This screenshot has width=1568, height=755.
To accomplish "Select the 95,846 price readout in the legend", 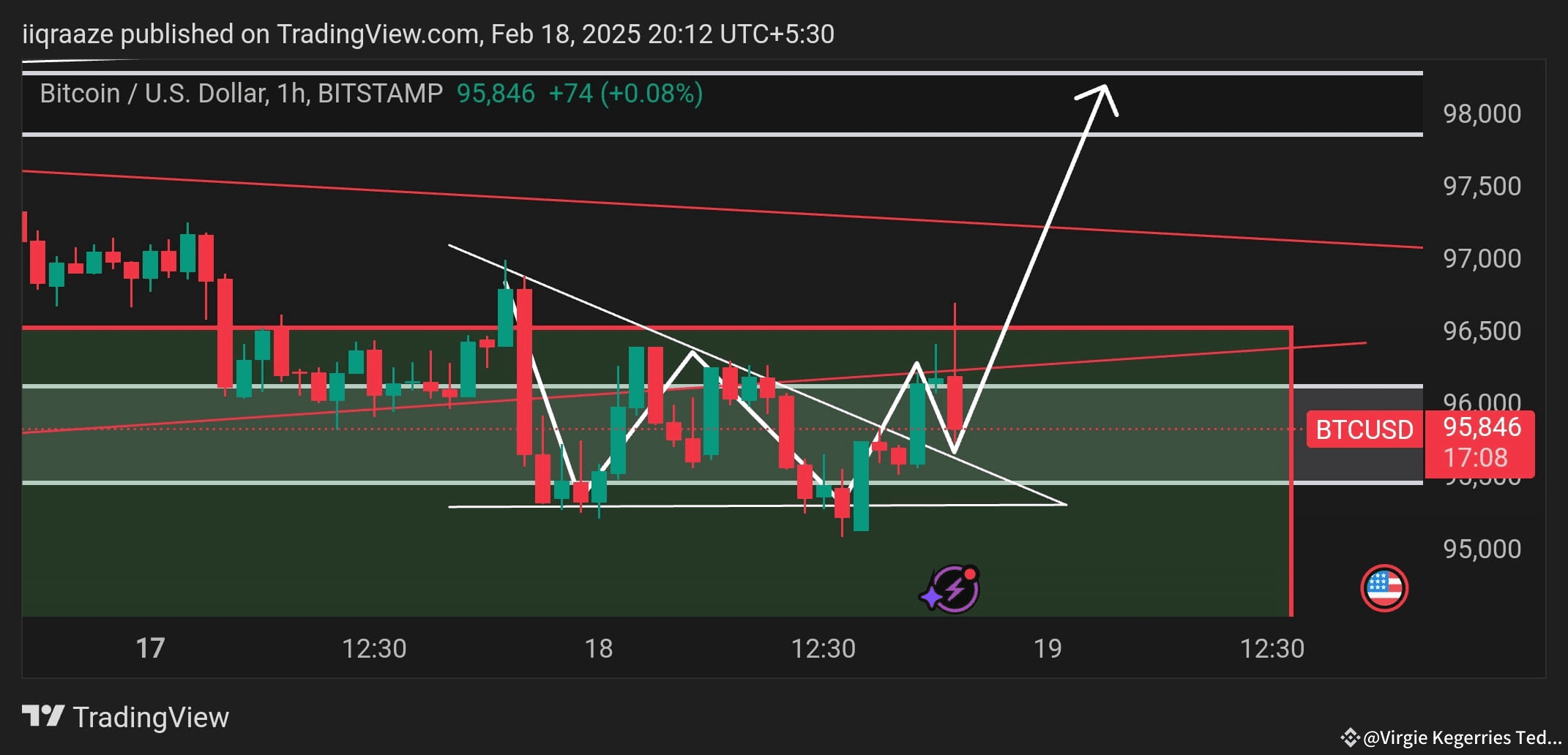I will click(x=495, y=93).
